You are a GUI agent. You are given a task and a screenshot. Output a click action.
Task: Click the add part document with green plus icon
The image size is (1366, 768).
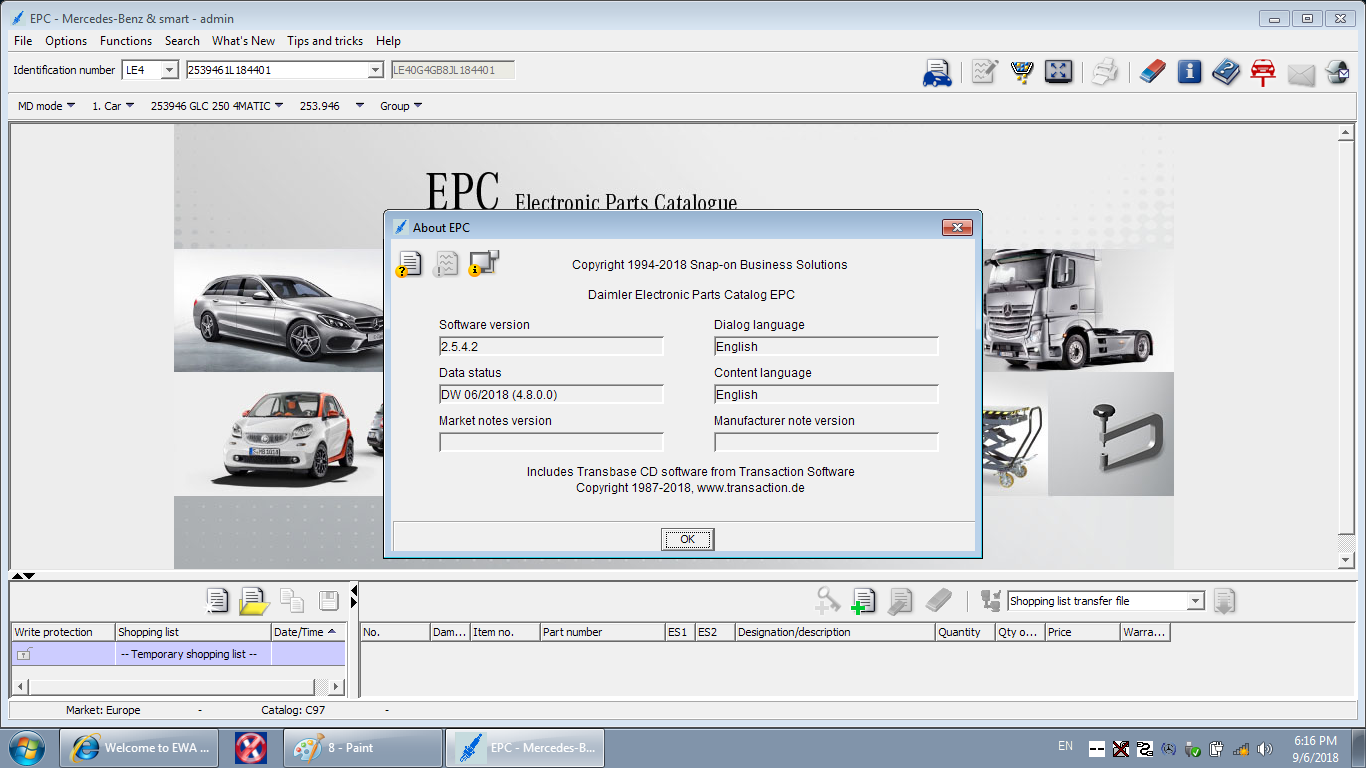(x=863, y=600)
